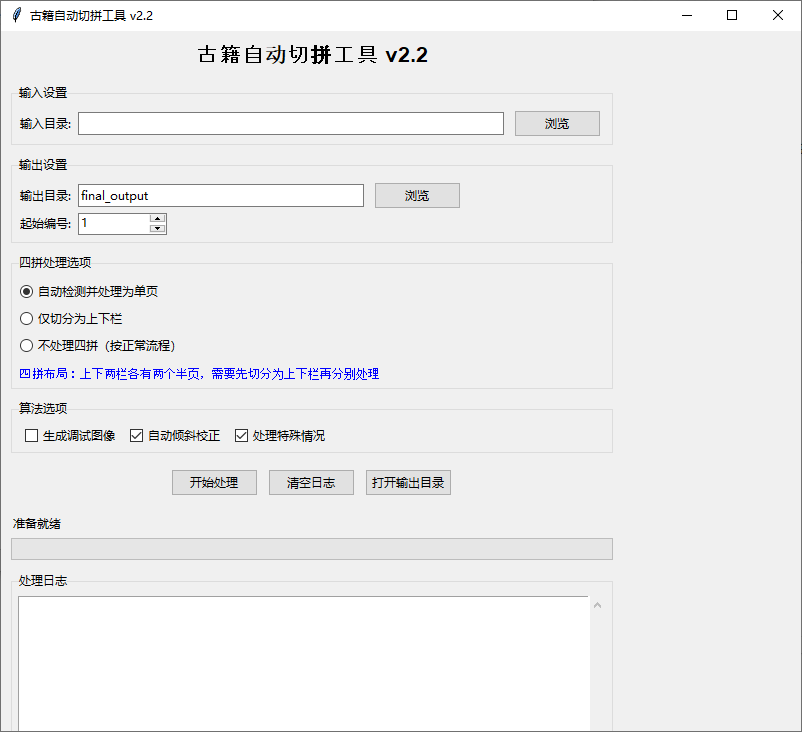Viewport: 802px width, 732px height.
Task: Open output folder via 打开输出目录 button
Action: pos(408,482)
